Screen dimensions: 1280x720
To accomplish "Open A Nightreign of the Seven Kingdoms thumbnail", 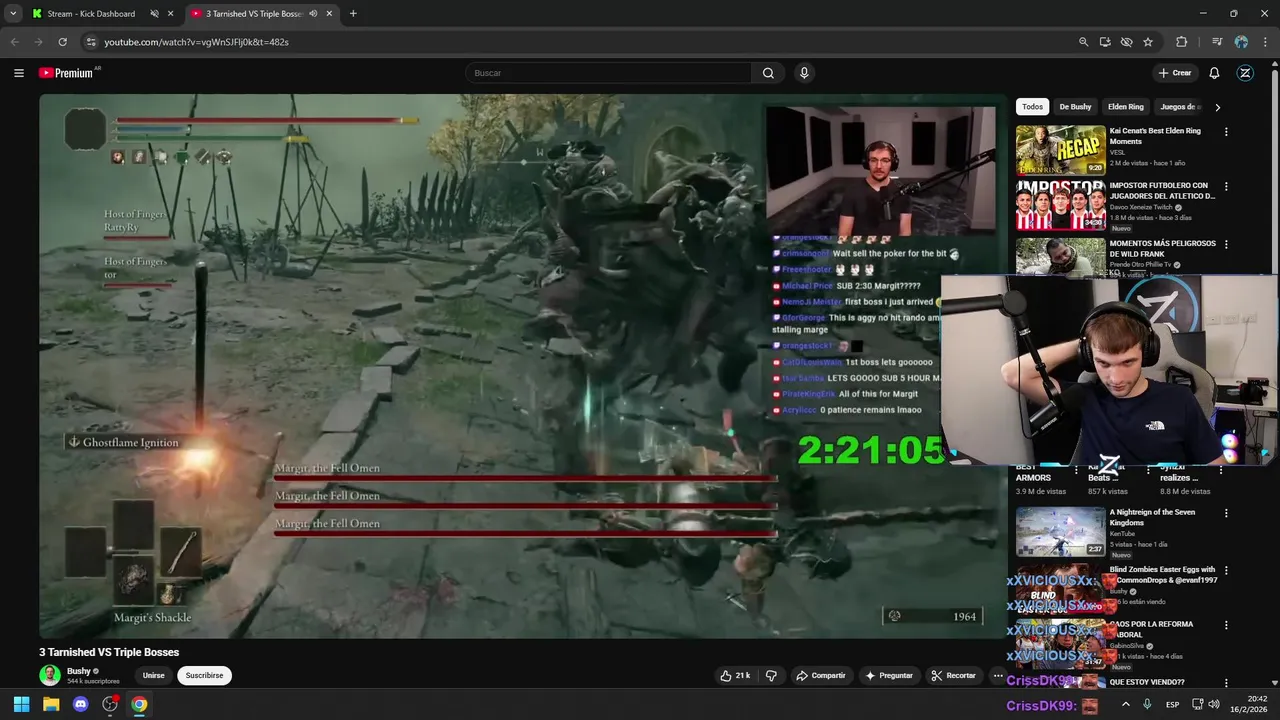I will point(1061,531).
